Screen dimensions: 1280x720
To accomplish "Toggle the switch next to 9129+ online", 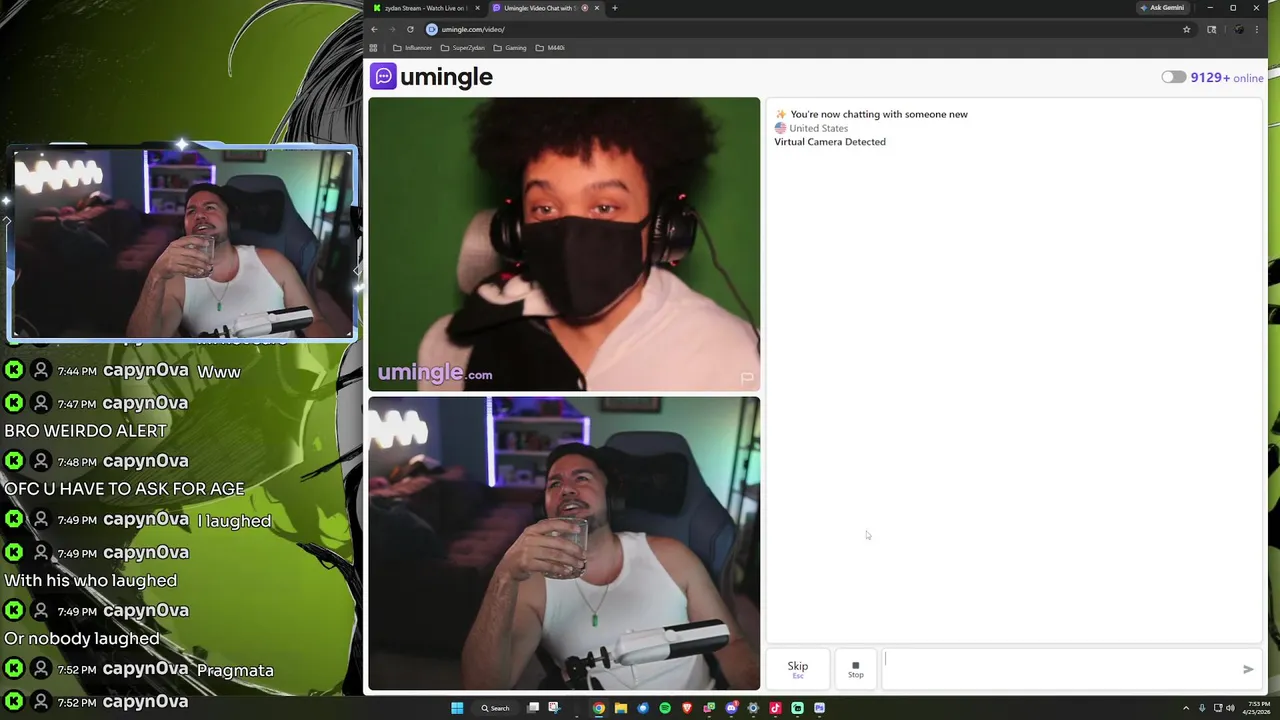I will coord(1173,77).
